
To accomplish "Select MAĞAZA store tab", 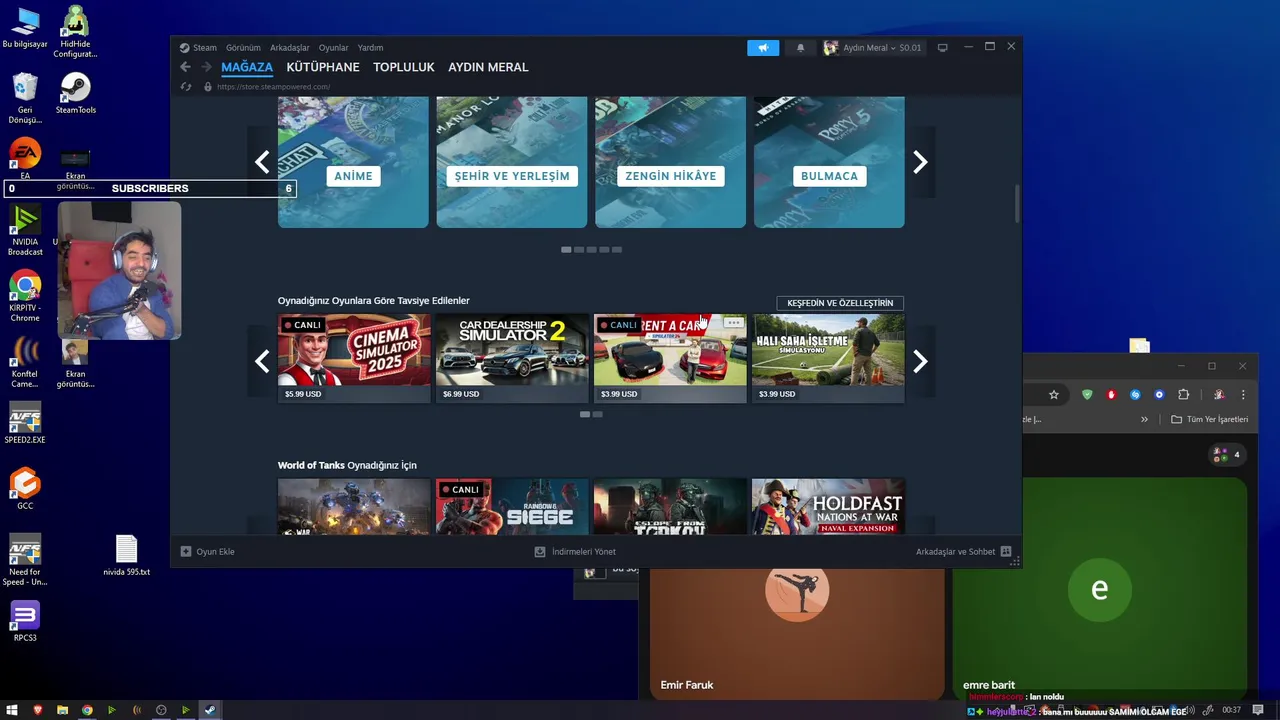I will point(247,67).
